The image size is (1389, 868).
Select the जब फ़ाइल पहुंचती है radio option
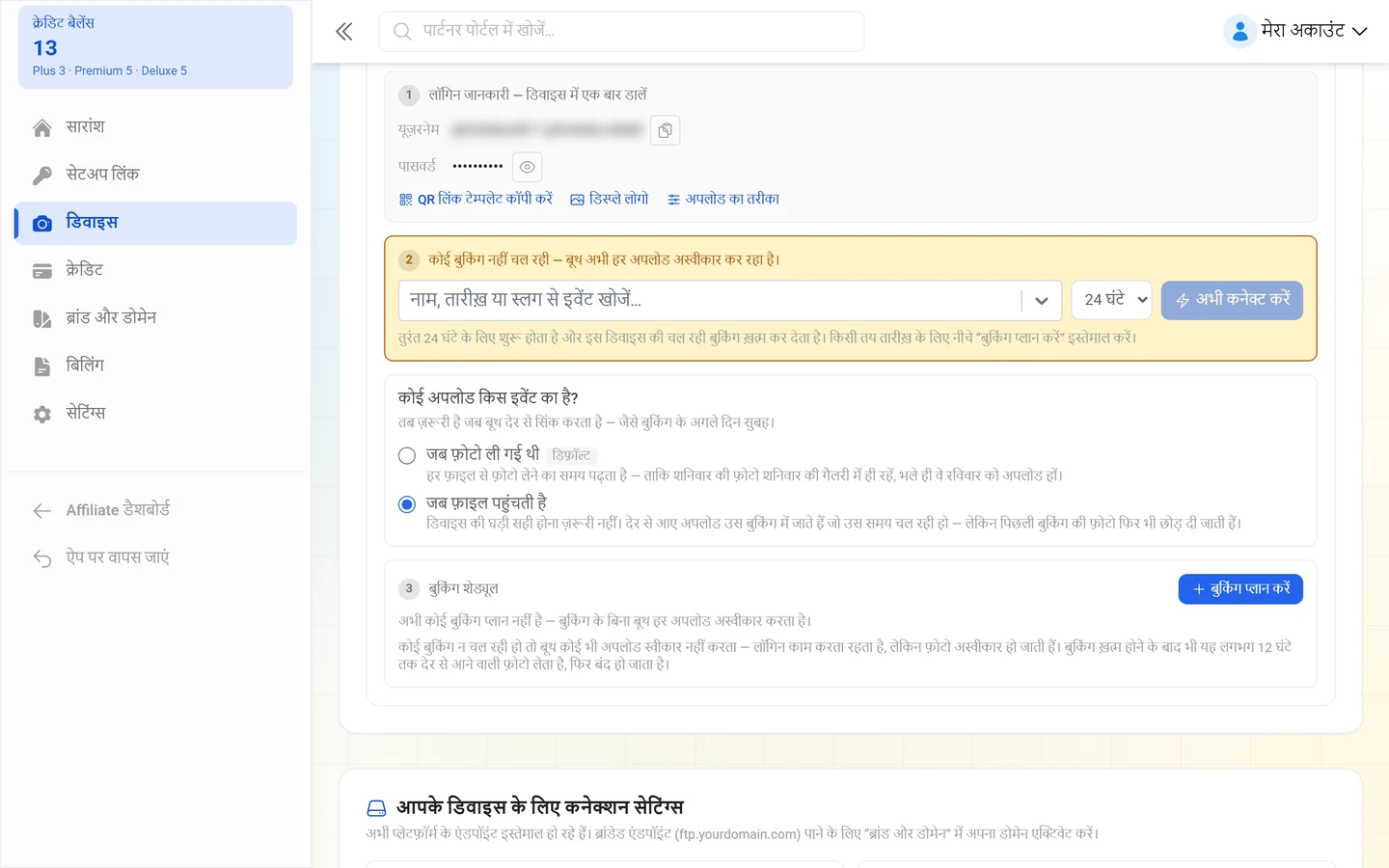407,504
